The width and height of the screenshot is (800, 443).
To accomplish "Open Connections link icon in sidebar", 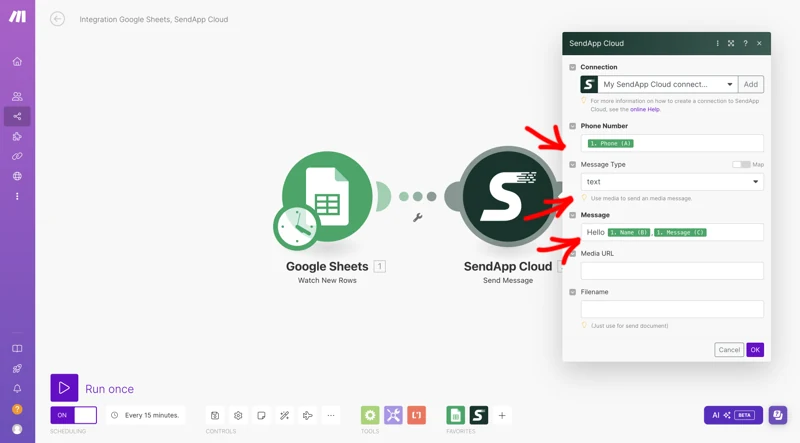I will pyautogui.click(x=17, y=156).
